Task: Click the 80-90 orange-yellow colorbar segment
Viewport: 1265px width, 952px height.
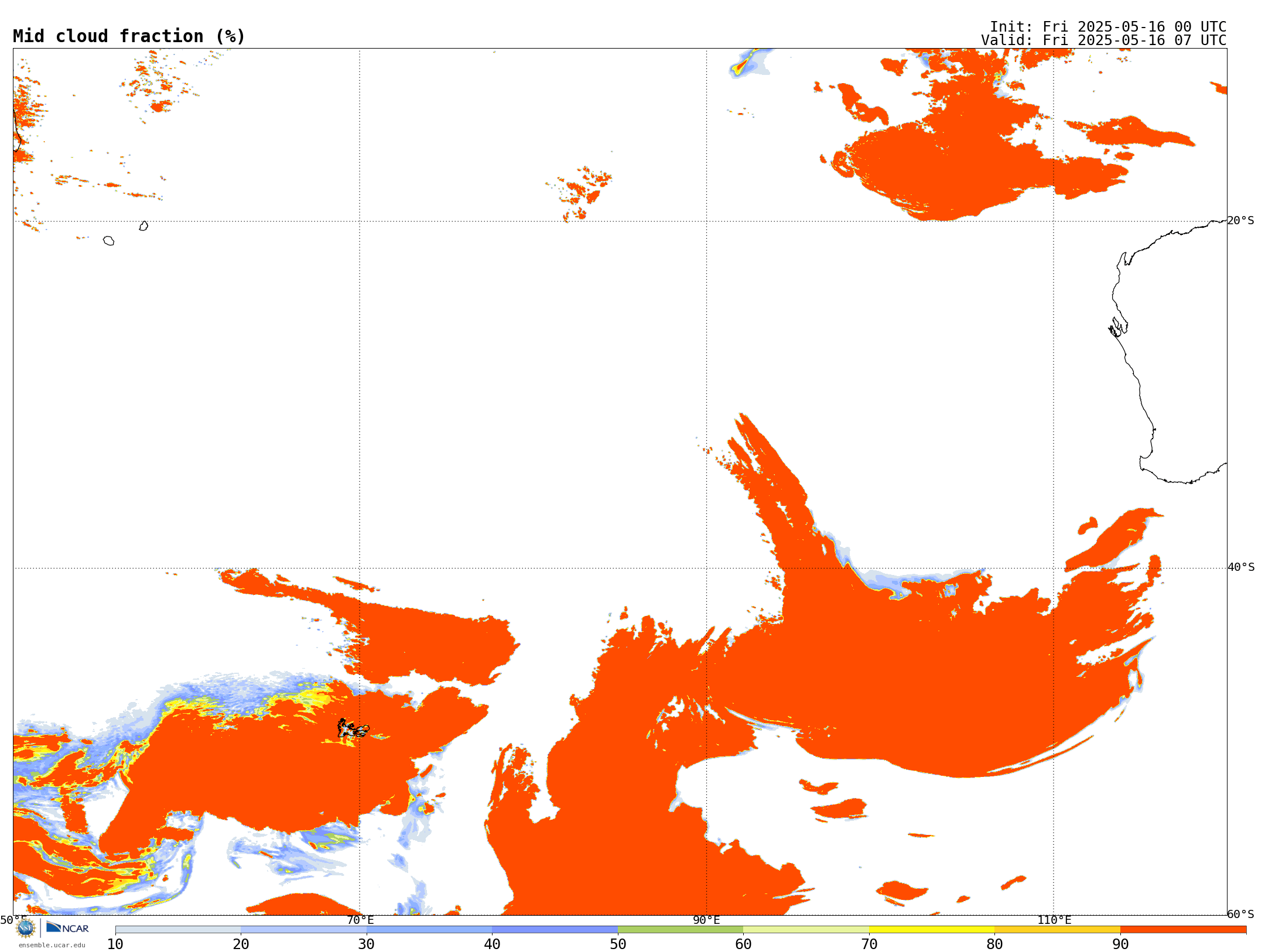Action: pyautogui.click(x=1057, y=930)
